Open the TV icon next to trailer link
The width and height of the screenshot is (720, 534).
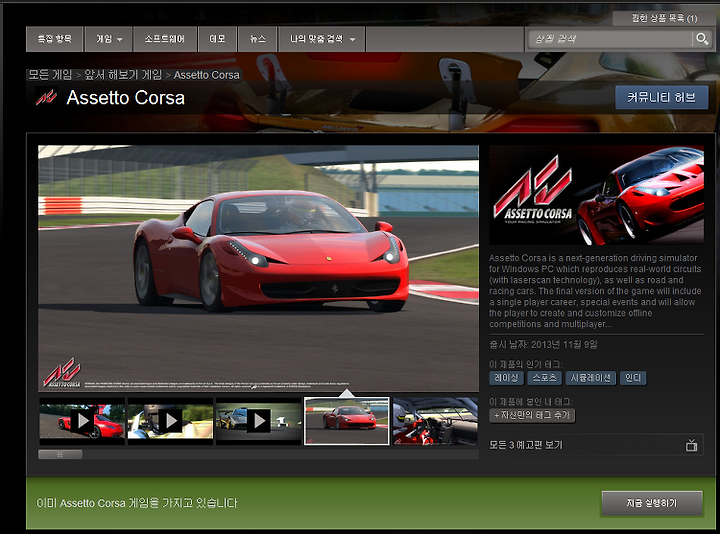pos(692,445)
